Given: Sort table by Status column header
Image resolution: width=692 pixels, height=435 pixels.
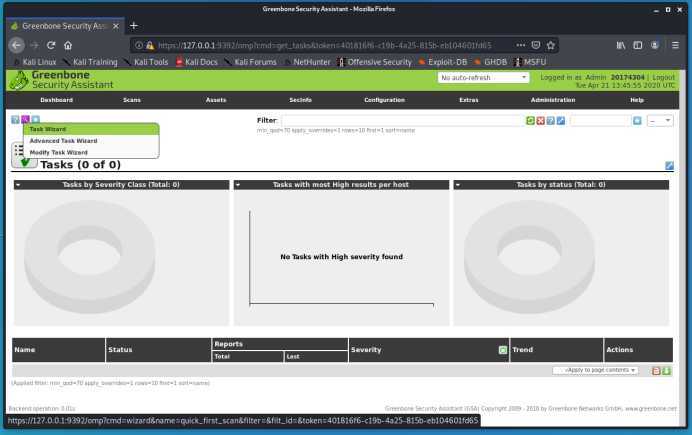Looking at the screenshot, I should pyautogui.click(x=120, y=350).
